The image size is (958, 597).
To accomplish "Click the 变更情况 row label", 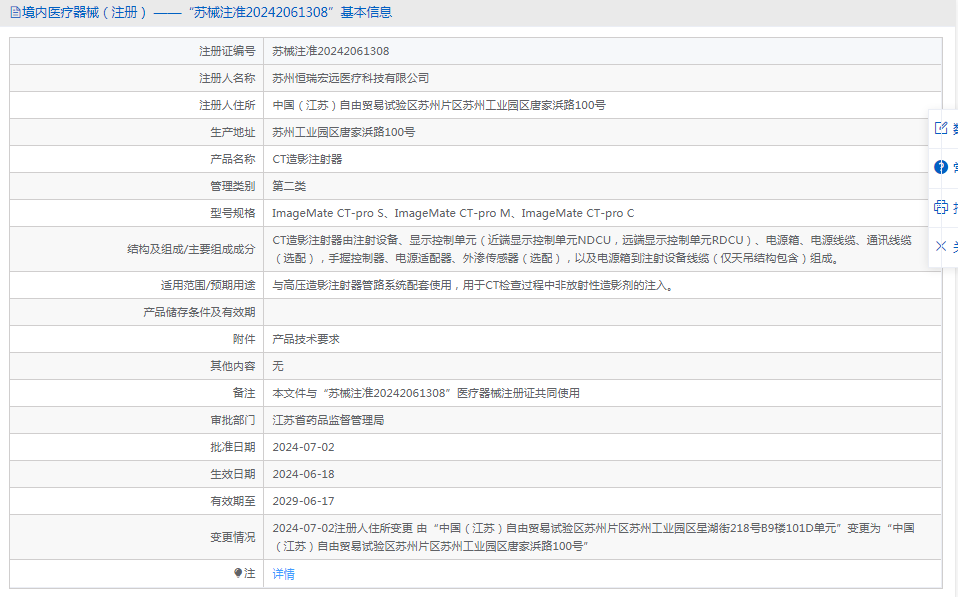I will [233, 537].
